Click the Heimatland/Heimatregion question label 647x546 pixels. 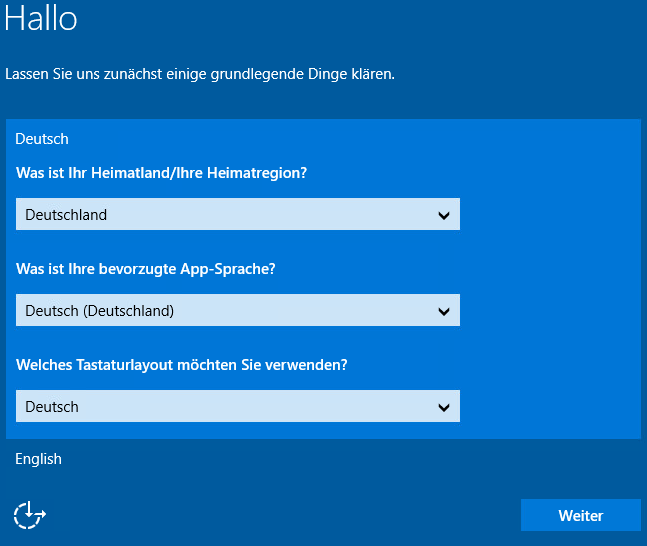click(161, 173)
